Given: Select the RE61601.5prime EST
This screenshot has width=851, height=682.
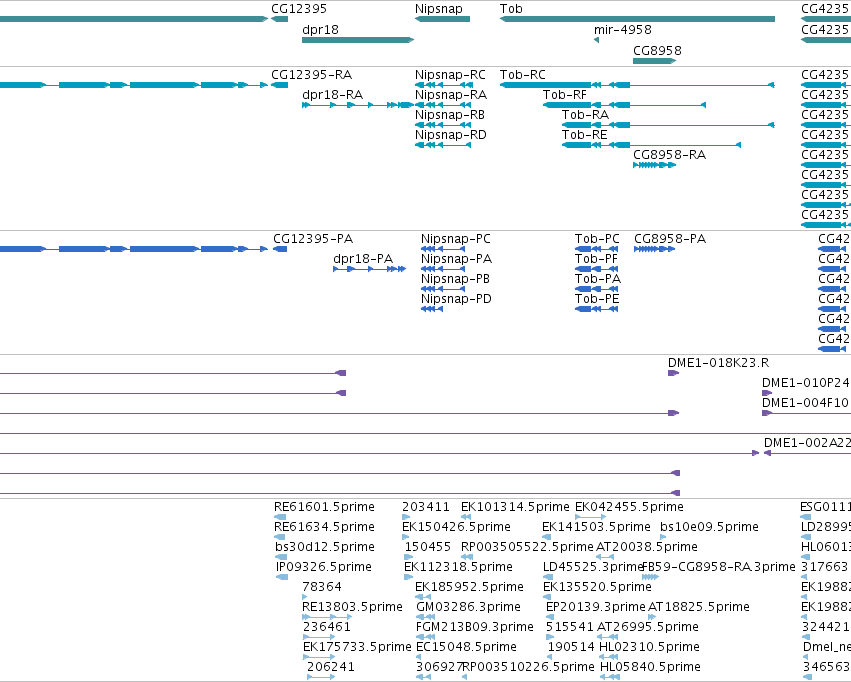Looking at the screenshot, I should point(324,507).
